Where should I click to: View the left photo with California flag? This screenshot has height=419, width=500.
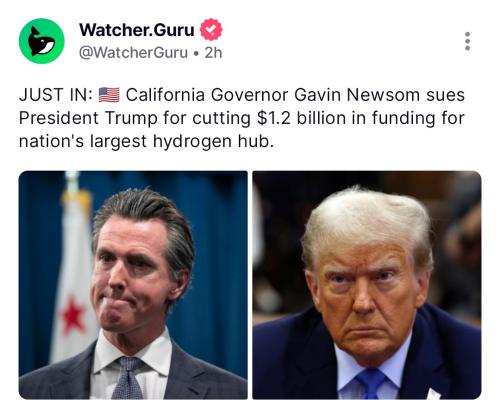133,285
